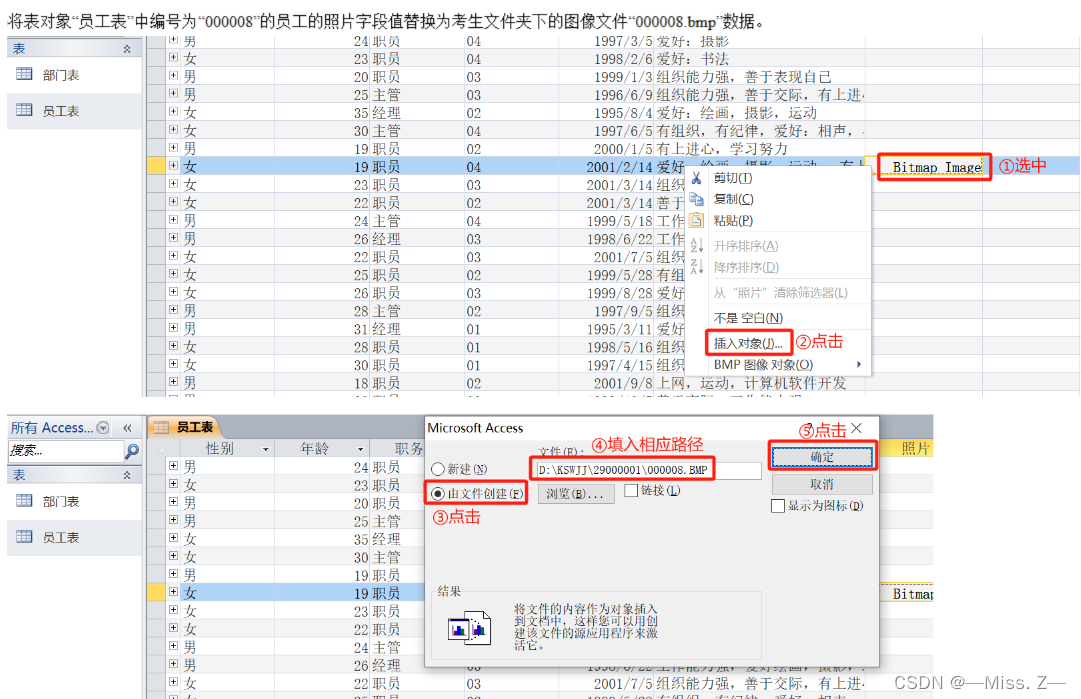
Task: Open the 性别 column filter dropdown arrow
Action: (265, 449)
